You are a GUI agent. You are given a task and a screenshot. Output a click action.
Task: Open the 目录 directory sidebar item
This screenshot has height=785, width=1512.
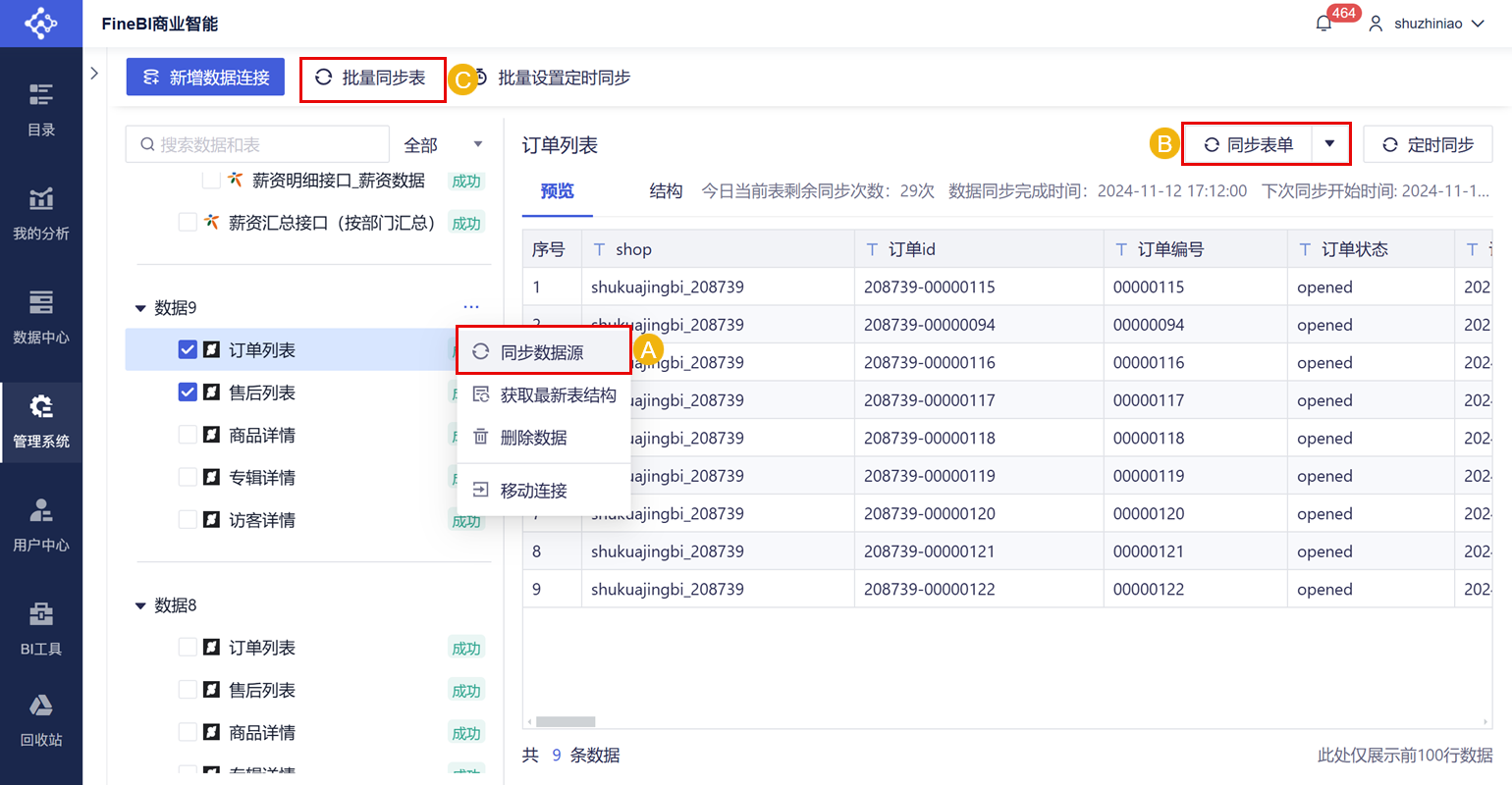(x=41, y=110)
